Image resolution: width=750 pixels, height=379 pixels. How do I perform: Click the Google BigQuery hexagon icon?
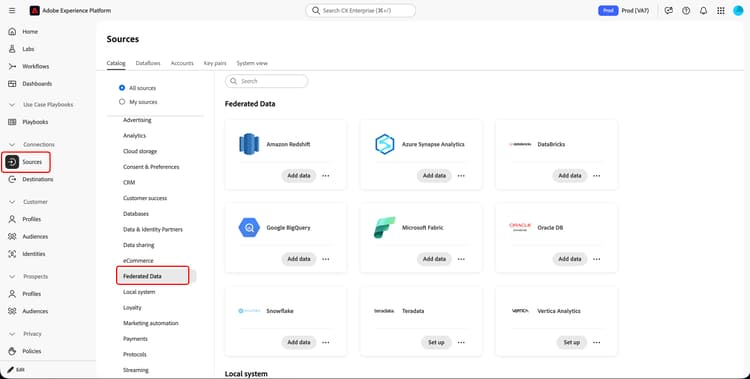(x=249, y=228)
